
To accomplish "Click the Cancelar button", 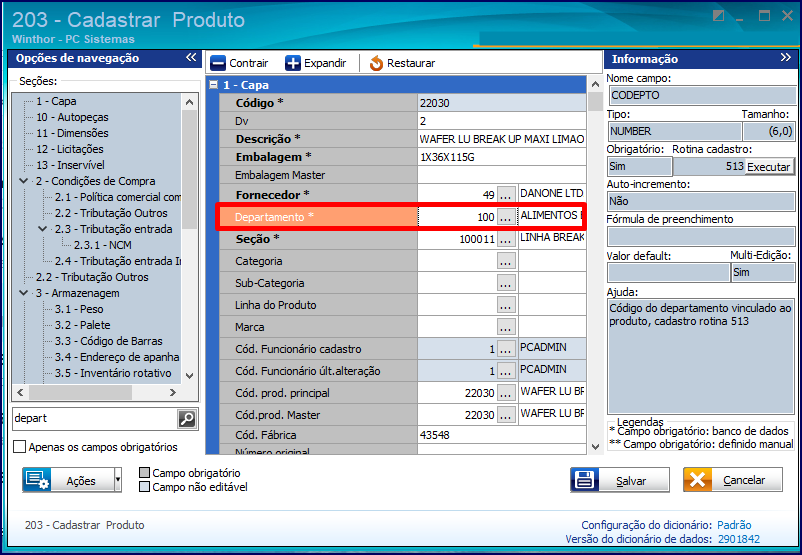I will coord(733,480).
